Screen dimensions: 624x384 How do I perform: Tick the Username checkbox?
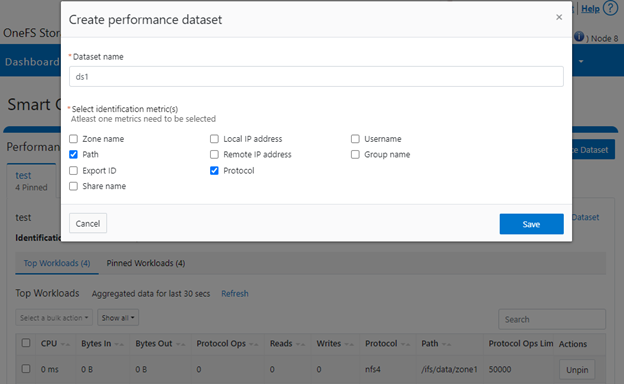355,139
